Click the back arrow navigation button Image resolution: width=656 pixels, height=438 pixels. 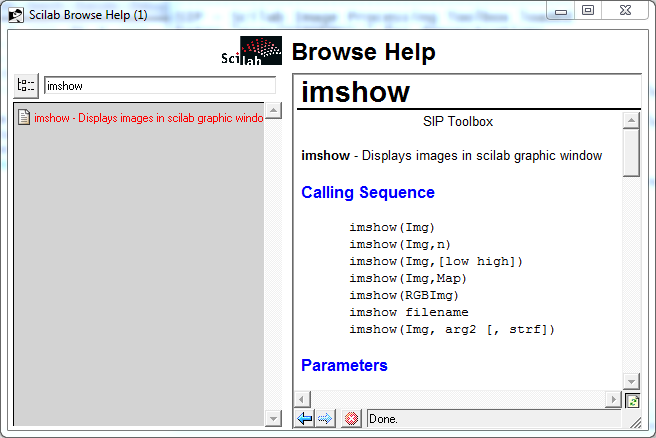coord(305,418)
